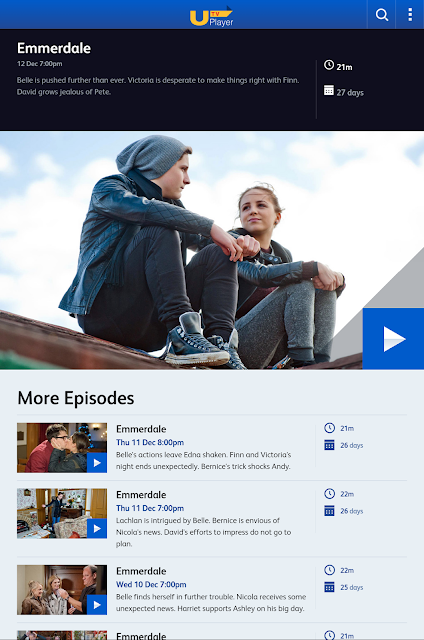Play the featured Emmerdale episode

pyautogui.click(x=393, y=339)
